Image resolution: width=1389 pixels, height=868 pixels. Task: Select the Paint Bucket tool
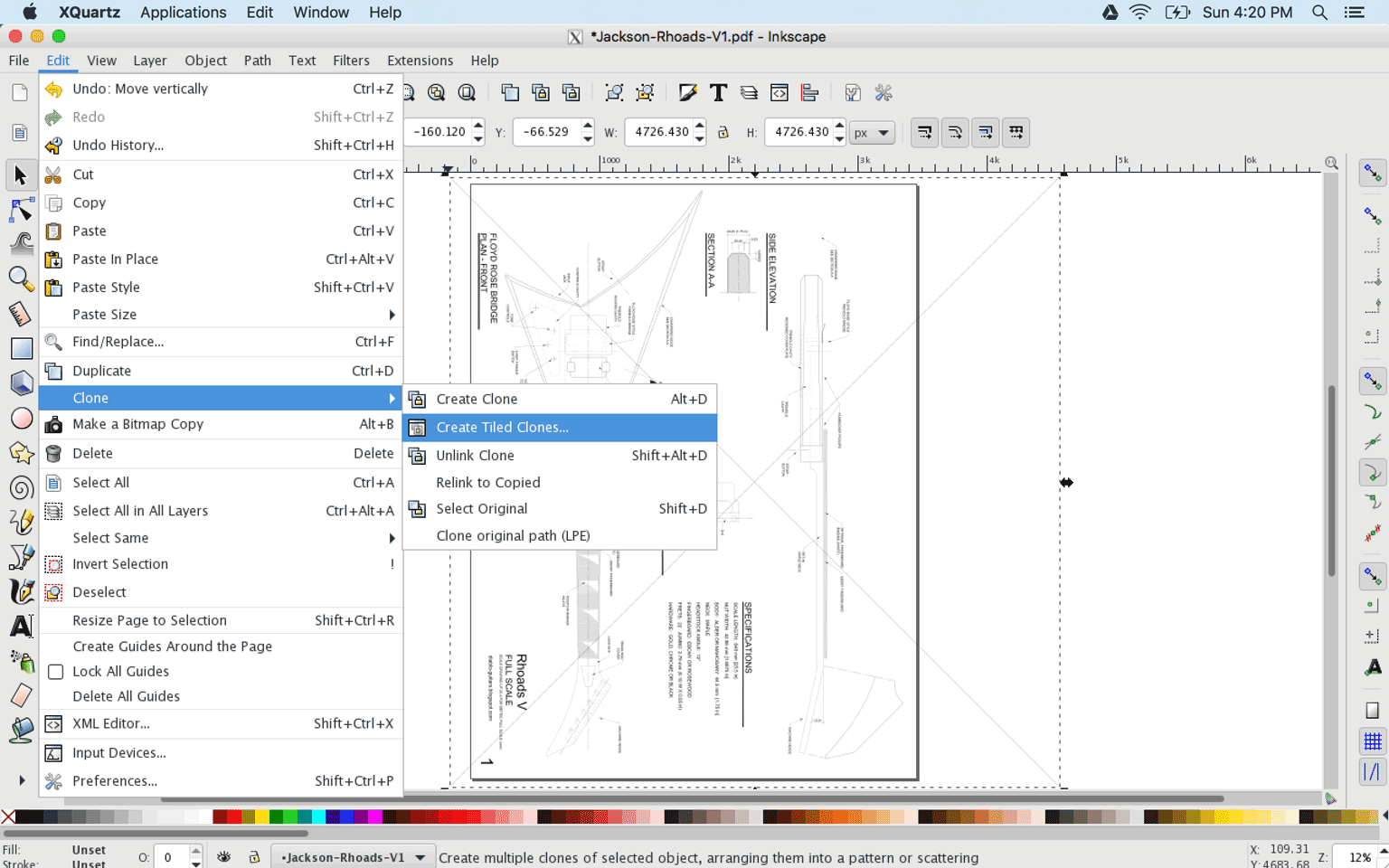[x=20, y=730]
